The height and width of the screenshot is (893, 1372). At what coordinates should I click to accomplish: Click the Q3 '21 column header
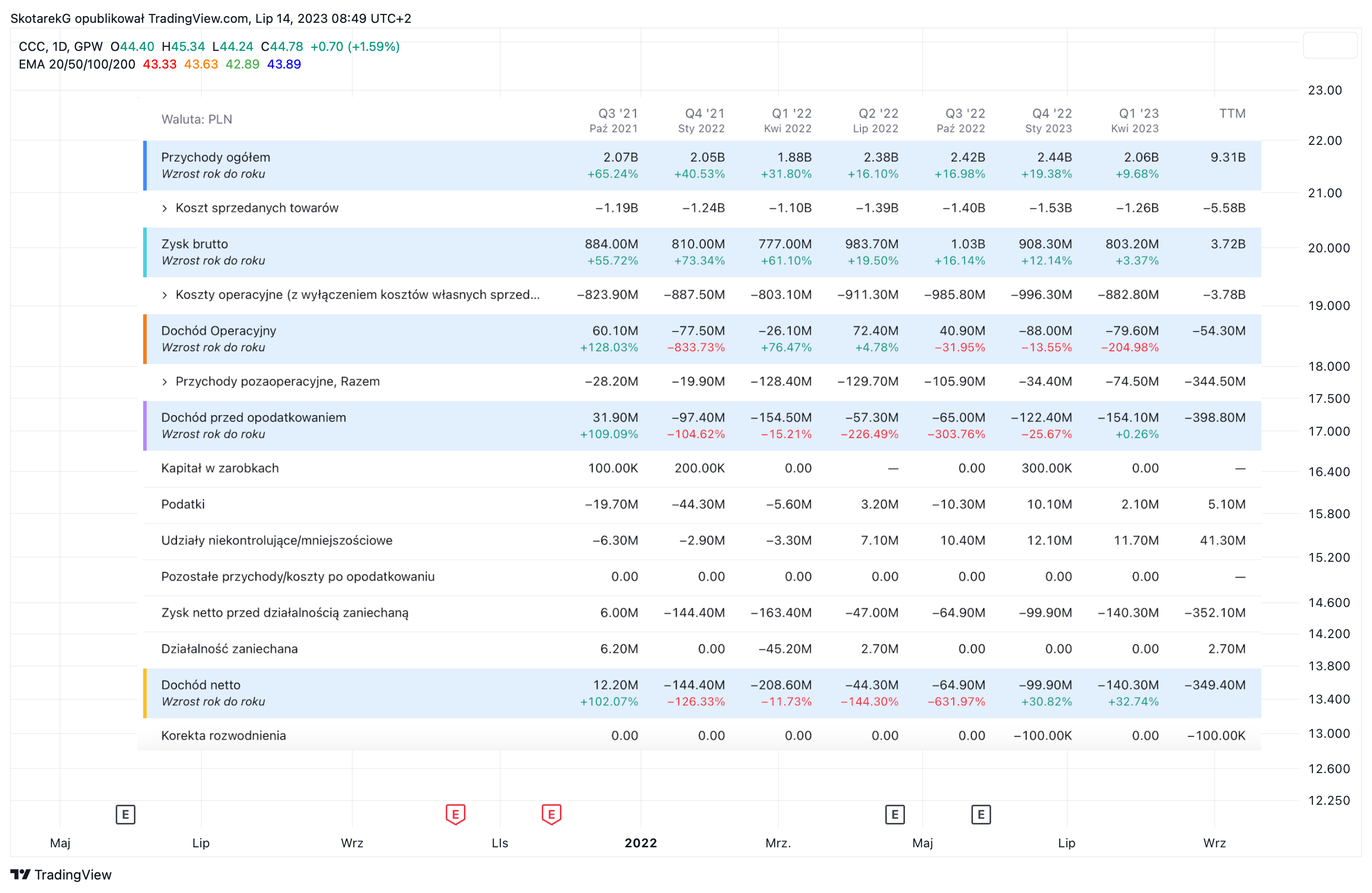(x=614, y=120)
